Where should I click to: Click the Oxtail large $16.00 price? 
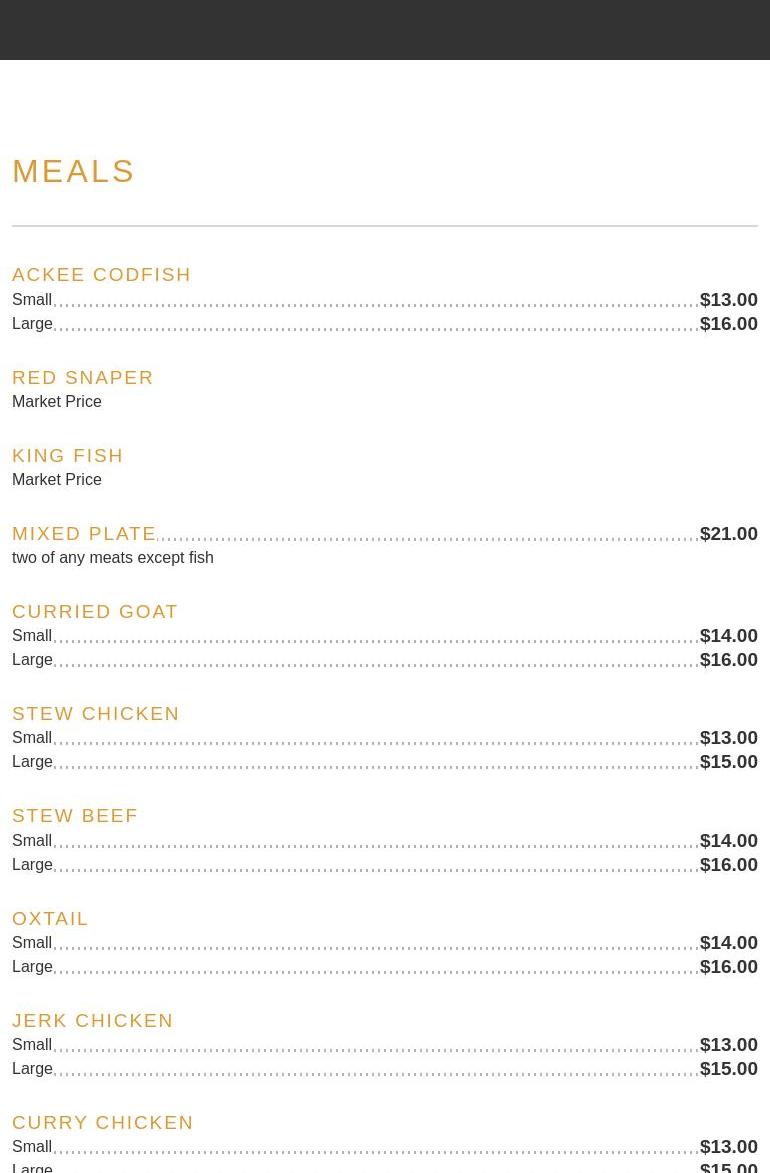pos(728,966)
